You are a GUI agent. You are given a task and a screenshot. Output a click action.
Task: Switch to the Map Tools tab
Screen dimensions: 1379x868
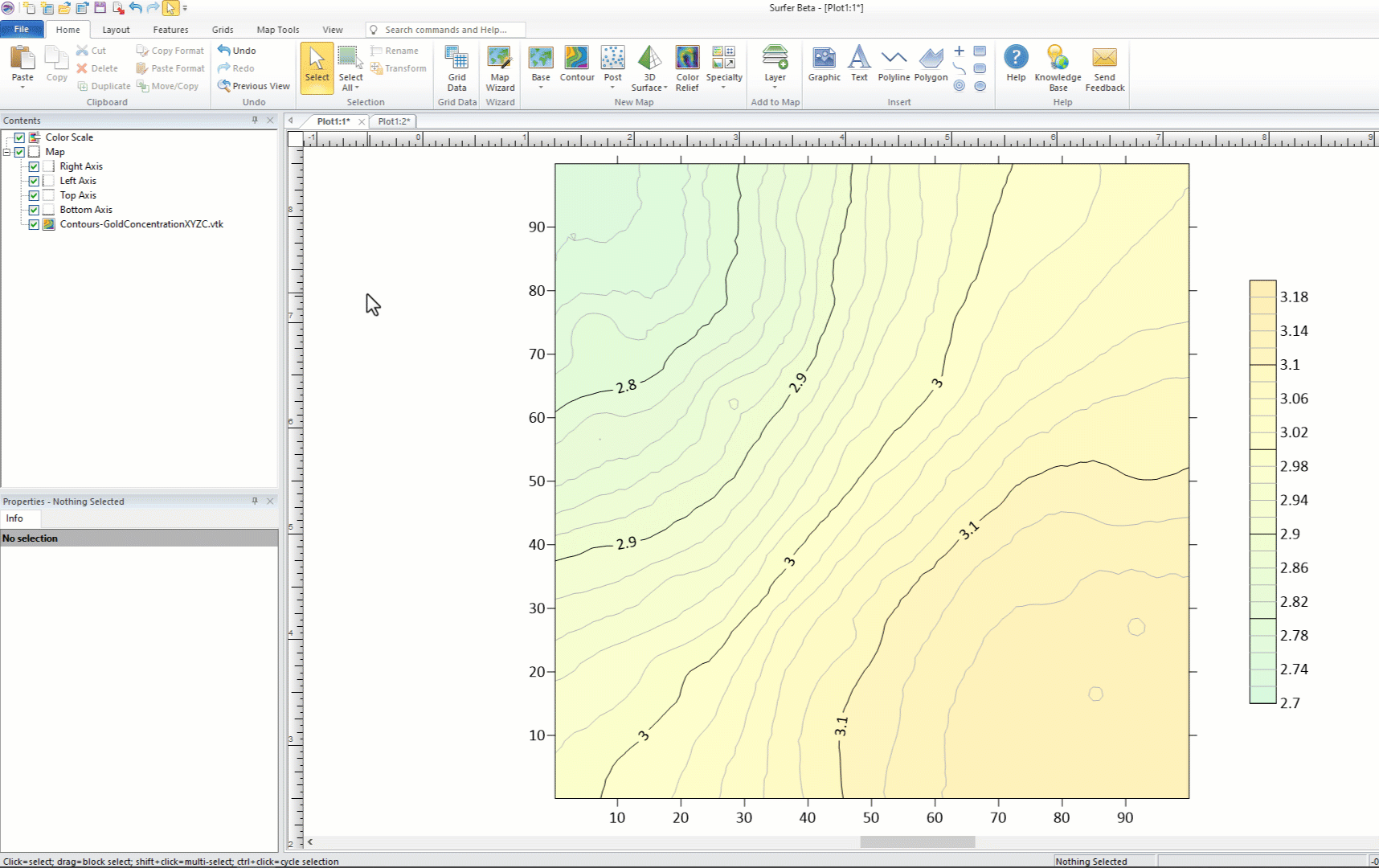(x=277, y=30)
